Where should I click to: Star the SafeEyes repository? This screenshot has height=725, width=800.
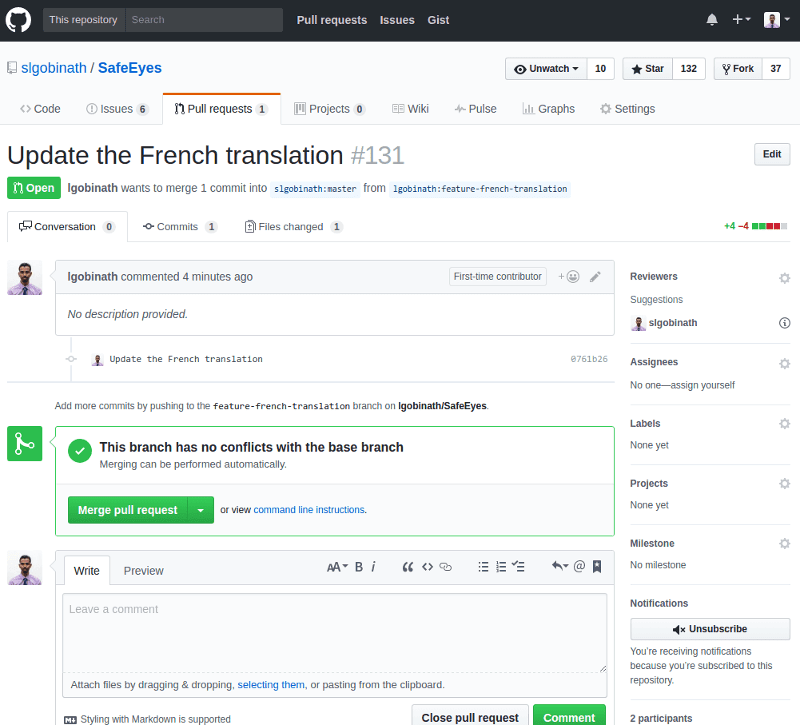[646, 68]
